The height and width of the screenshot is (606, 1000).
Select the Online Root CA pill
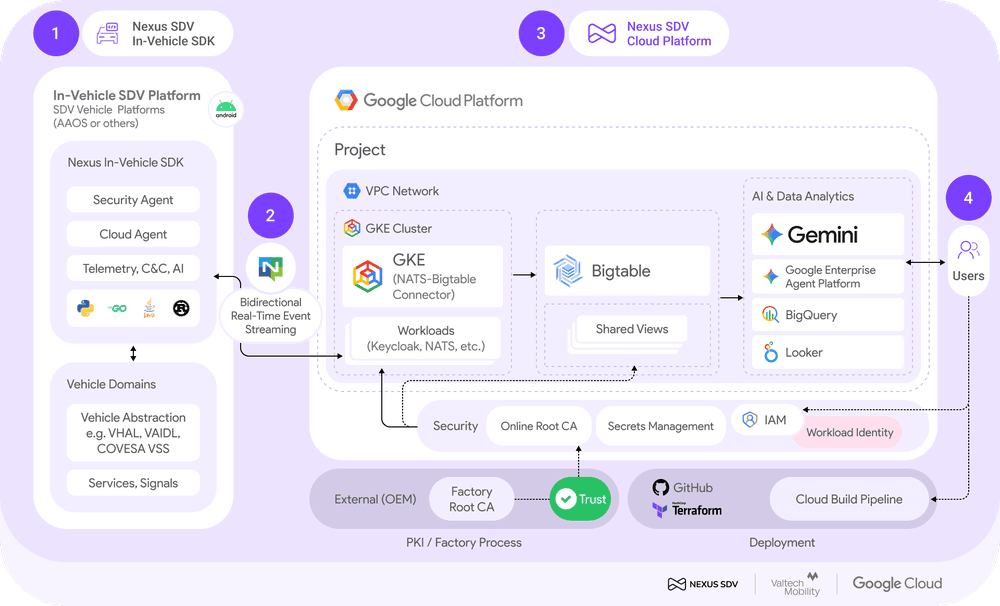538,426
